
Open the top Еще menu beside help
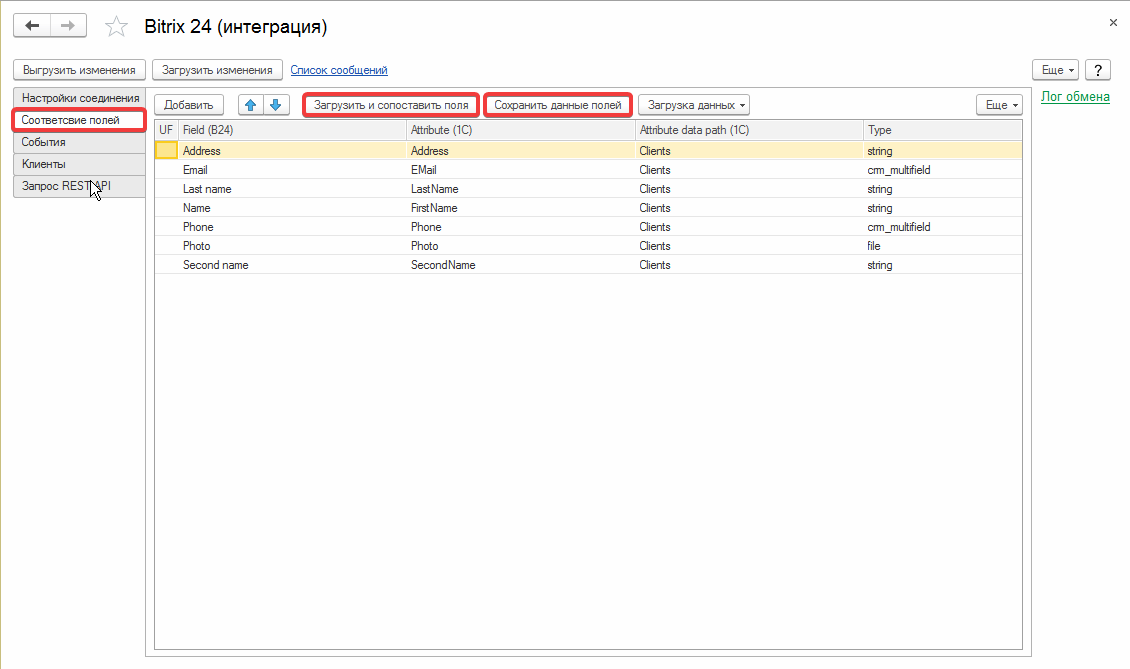[x=1056, y=70]
